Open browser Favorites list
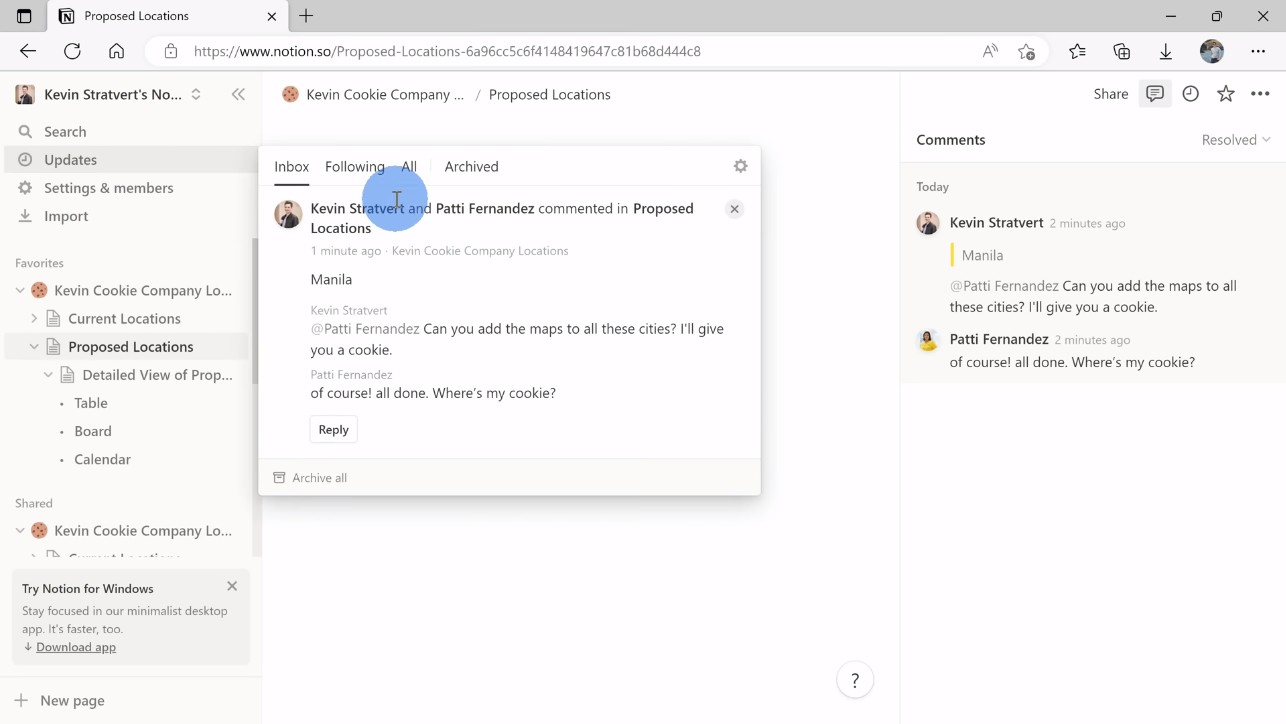The image size is (1286, 724). (x=1077, y=51)
